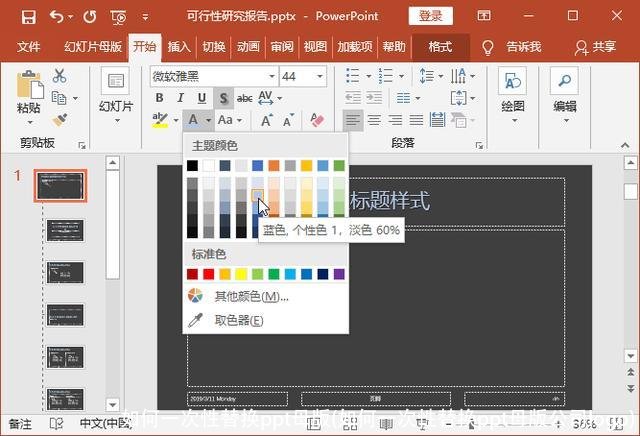Increase font size with large A icon
This screenshot has width=640, height=436.
(x=267, y=120)
